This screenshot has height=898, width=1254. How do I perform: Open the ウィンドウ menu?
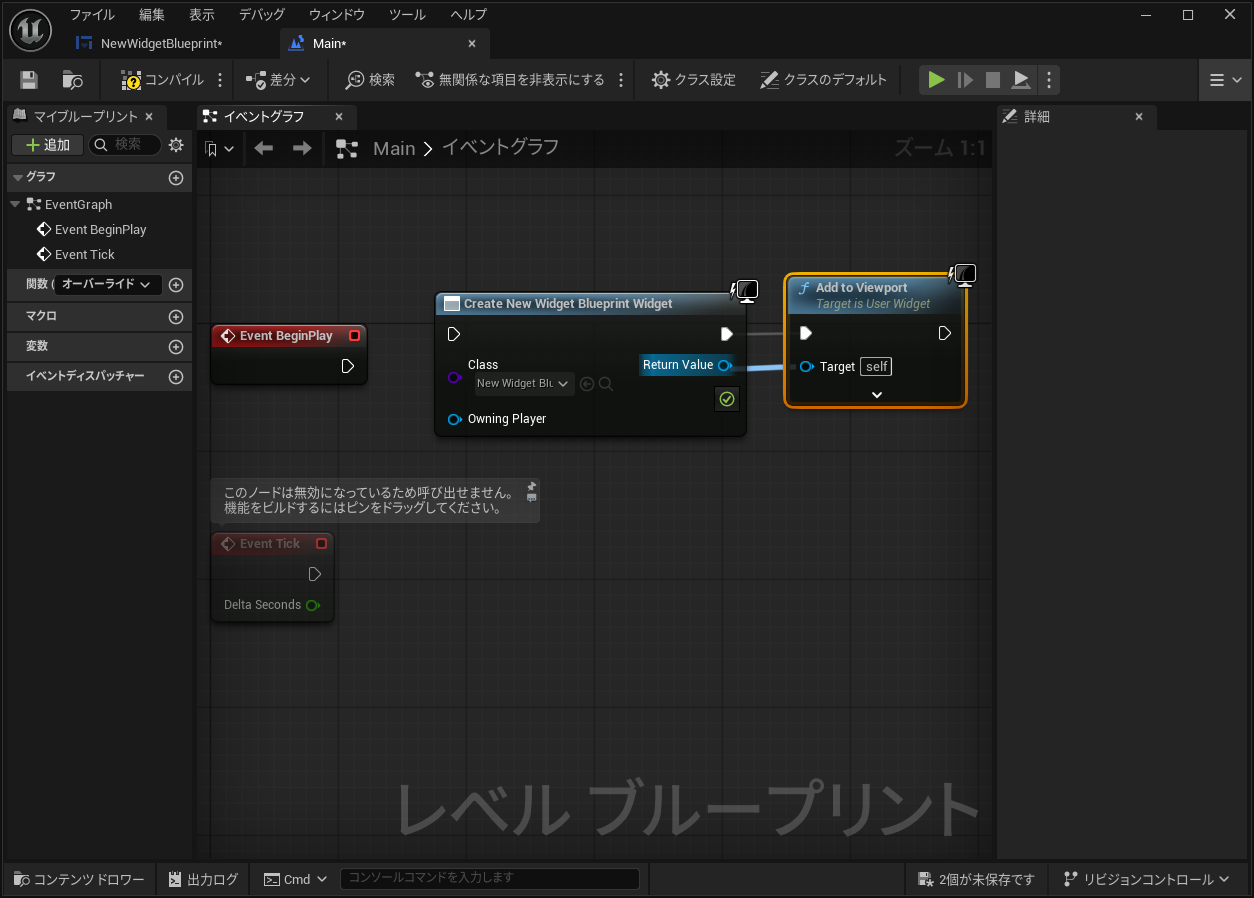337,15
